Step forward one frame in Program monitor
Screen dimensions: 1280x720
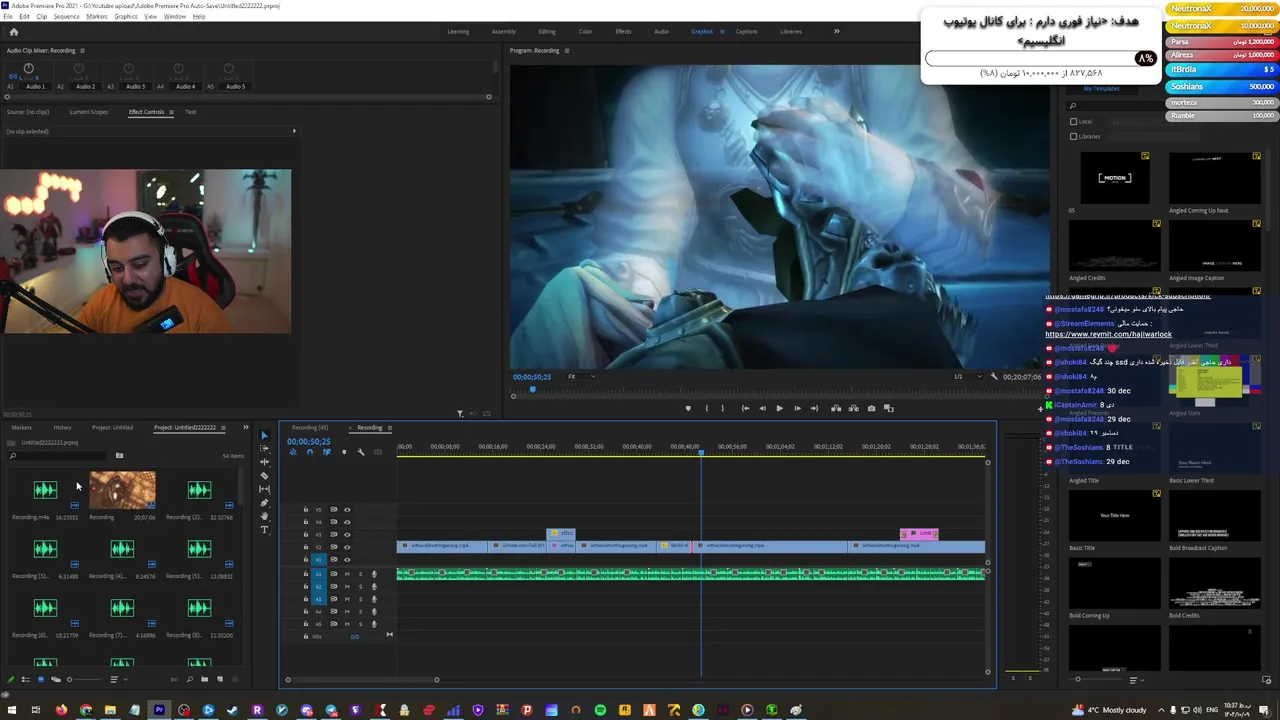[797, 408]
